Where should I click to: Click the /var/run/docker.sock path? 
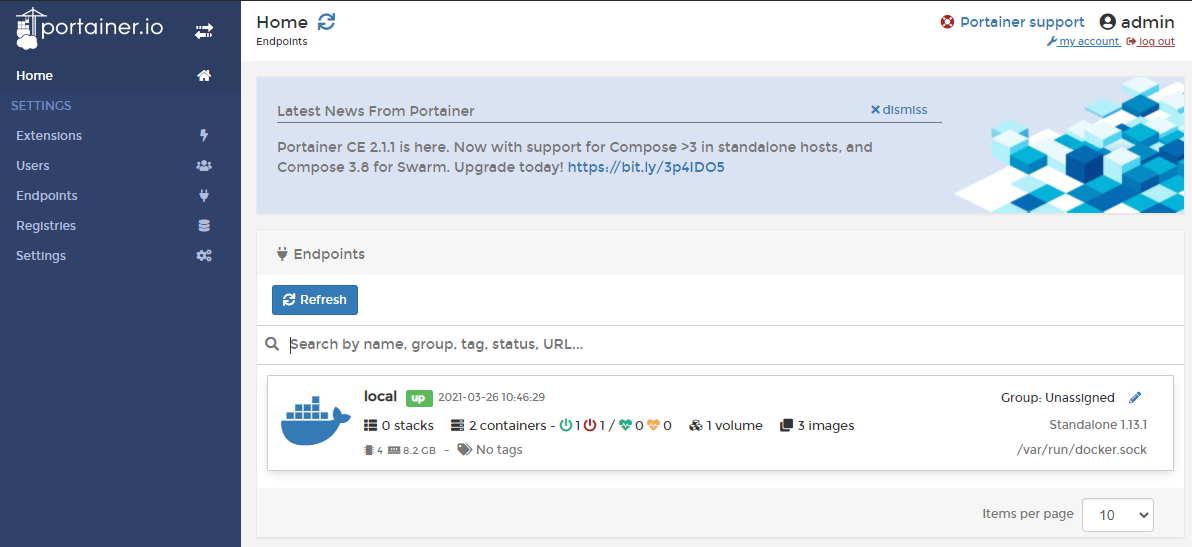click(1082, 450)
